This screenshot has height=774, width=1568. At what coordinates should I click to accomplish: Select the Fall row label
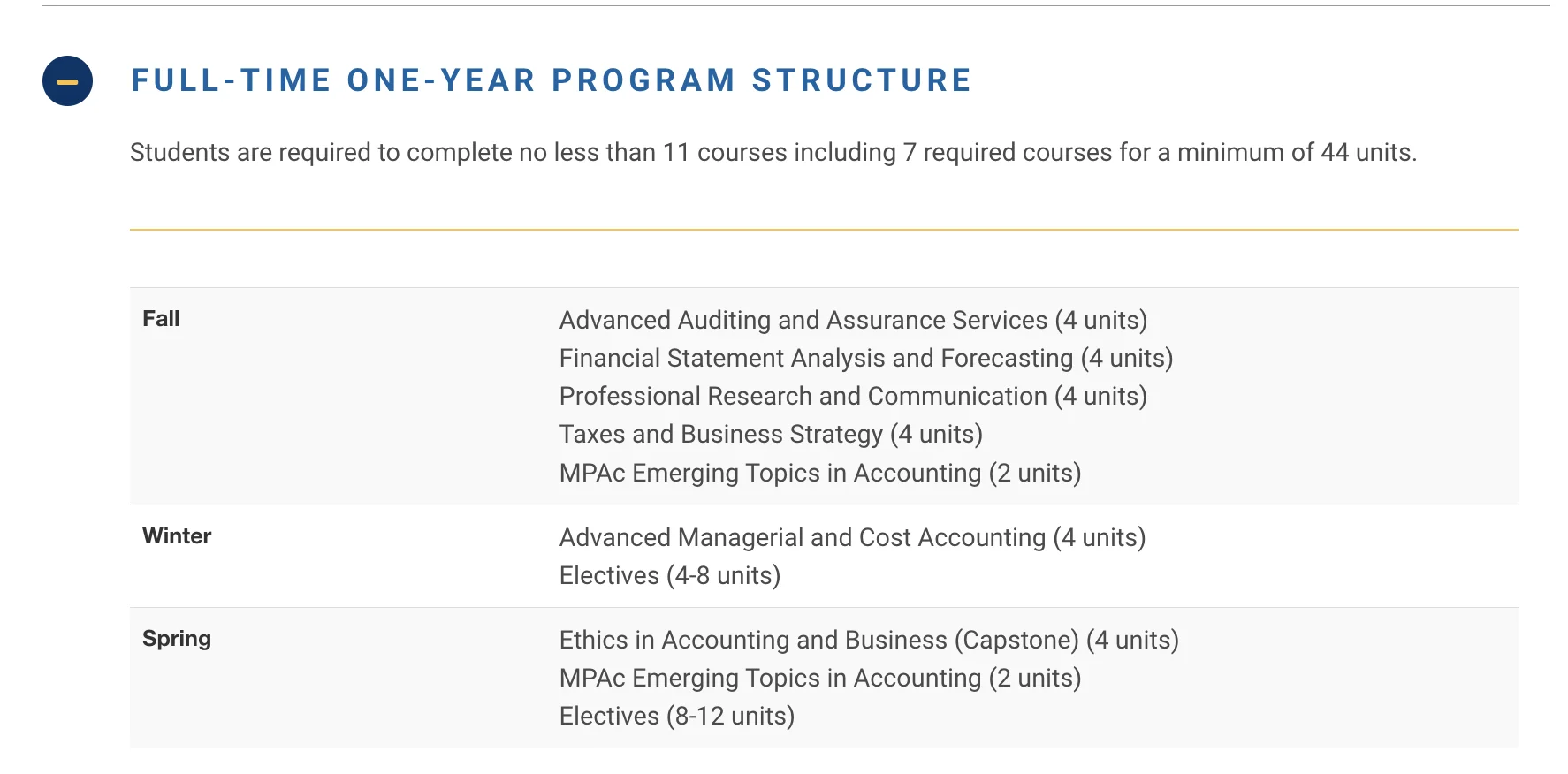click(x=161, y=319)
